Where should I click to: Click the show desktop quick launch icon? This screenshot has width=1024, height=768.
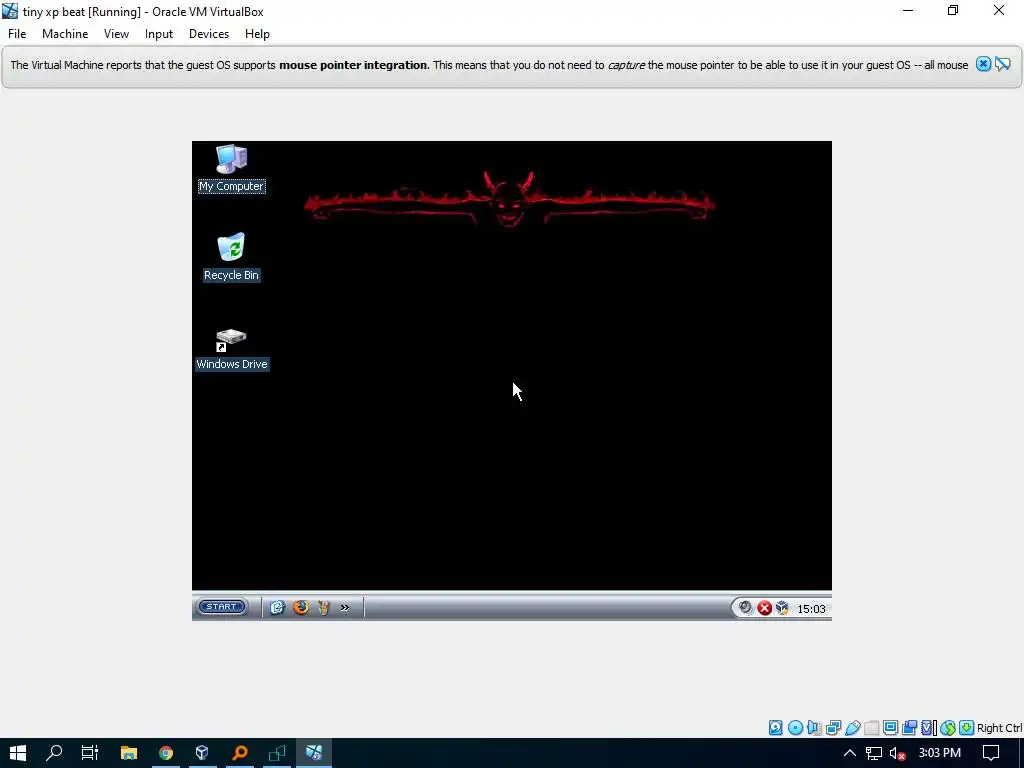click(x=278, y=607)
